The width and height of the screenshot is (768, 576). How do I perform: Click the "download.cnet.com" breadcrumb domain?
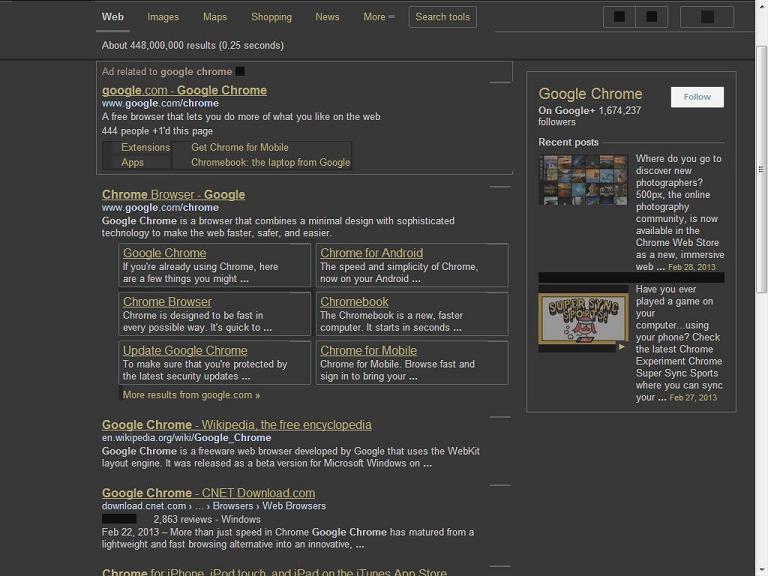click(x=144, y=506)
